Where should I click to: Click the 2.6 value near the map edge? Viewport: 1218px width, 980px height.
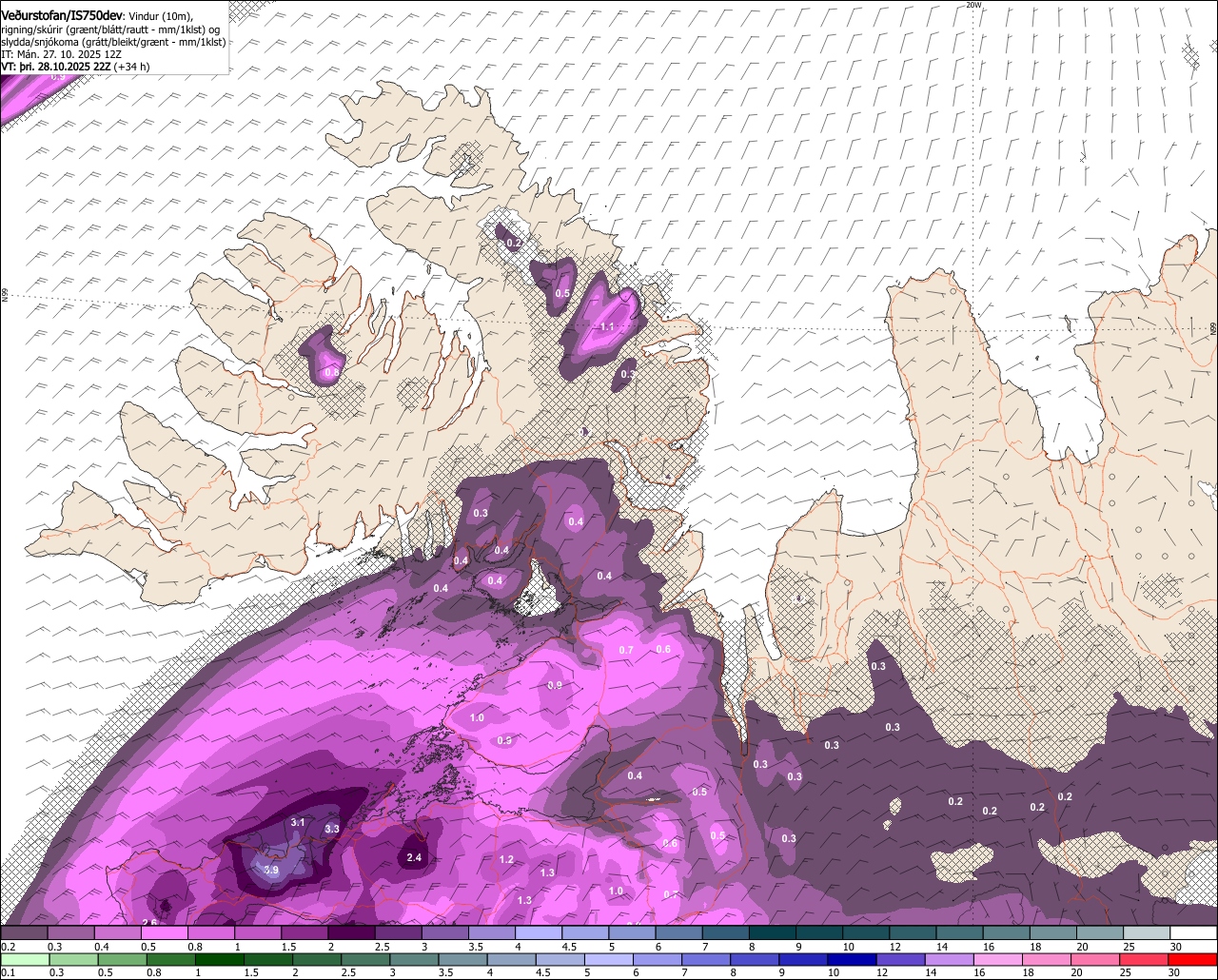click(149, 922)
